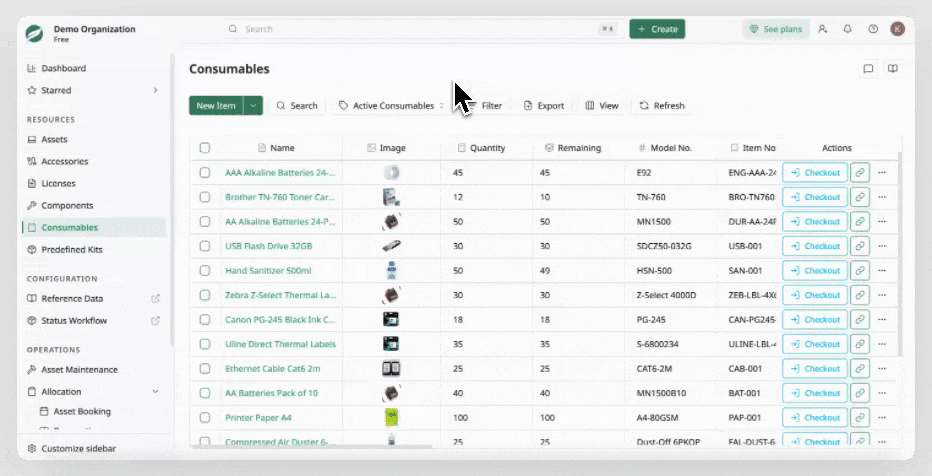Open the Active Consumables filter dropdown
This screenshot has width=932, height=476.
click(392, 106)
